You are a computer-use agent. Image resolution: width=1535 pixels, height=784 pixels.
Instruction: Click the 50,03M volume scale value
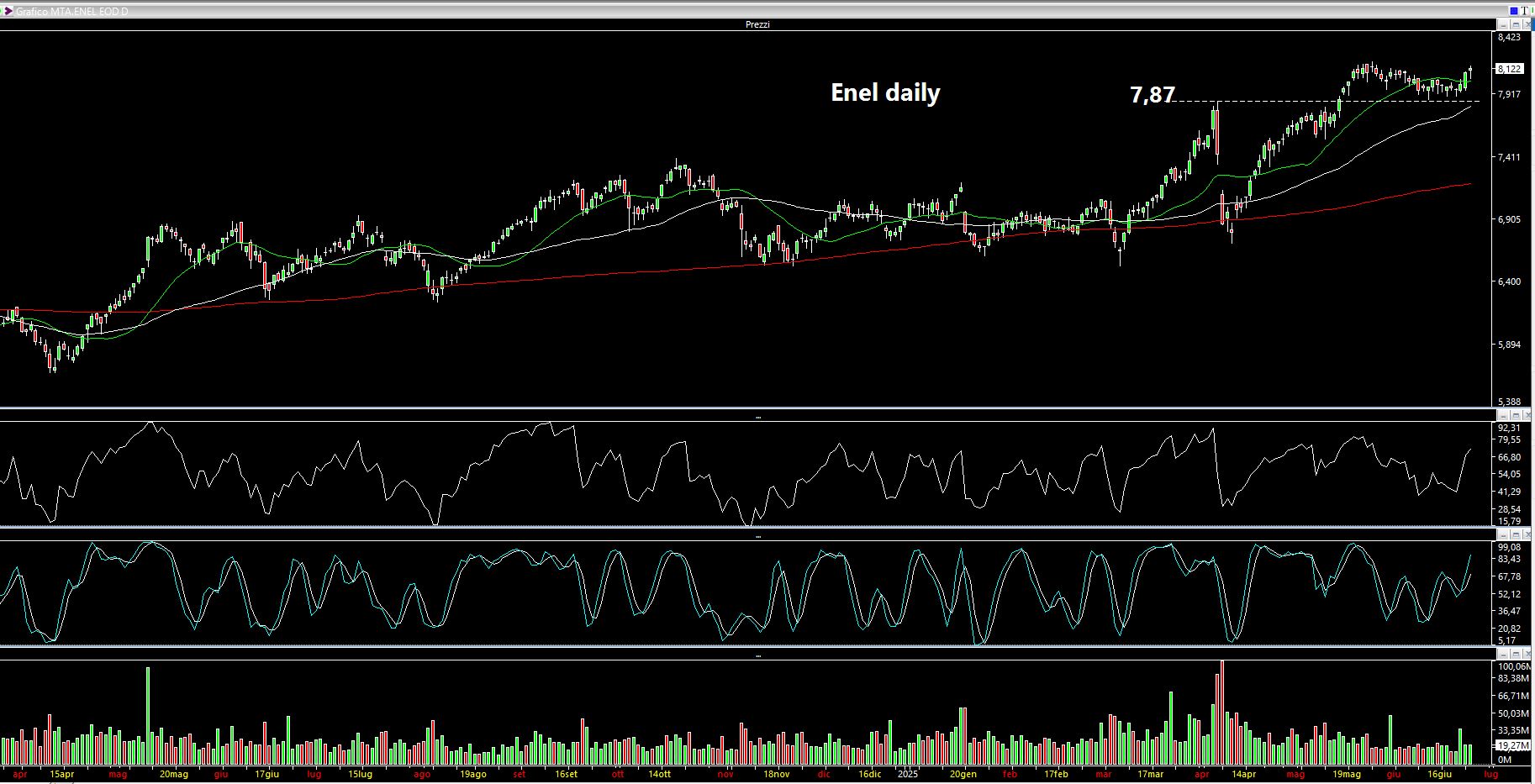tap(1512, 713)
